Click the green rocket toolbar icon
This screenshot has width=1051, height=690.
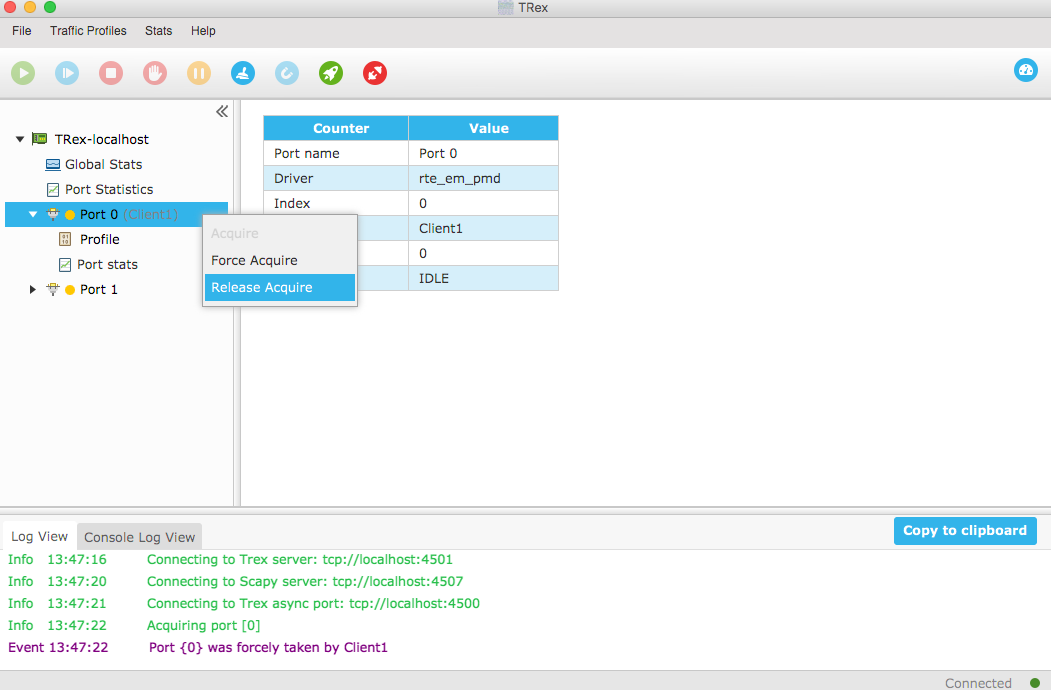[x=331, y=73]
